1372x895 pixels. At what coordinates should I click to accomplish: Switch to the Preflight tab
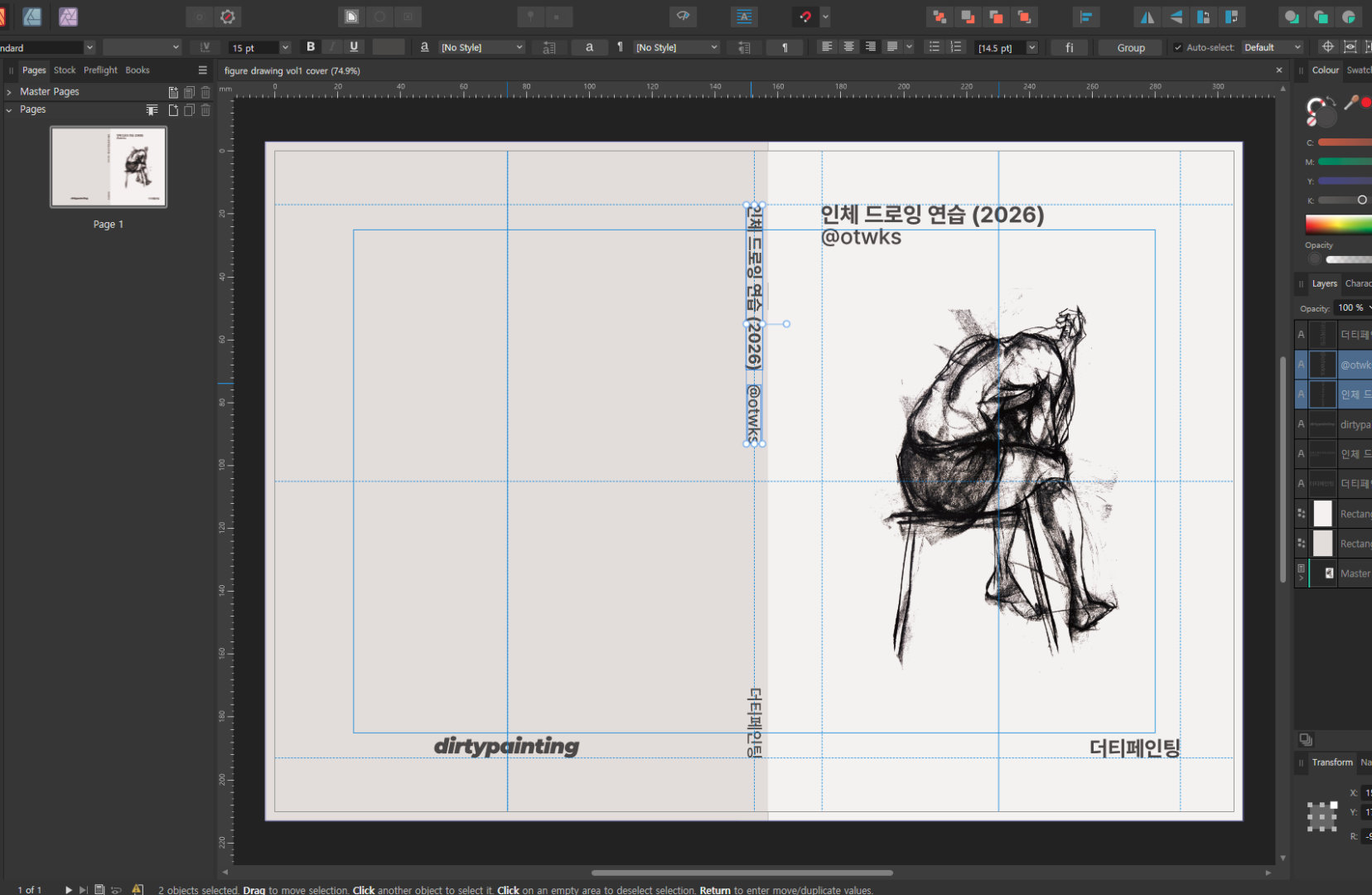[x=100, y=70]
